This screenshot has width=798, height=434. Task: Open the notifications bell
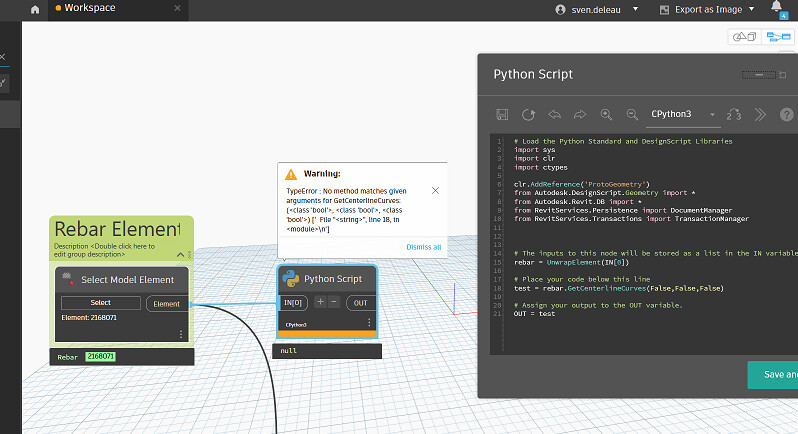click(777, 8)
